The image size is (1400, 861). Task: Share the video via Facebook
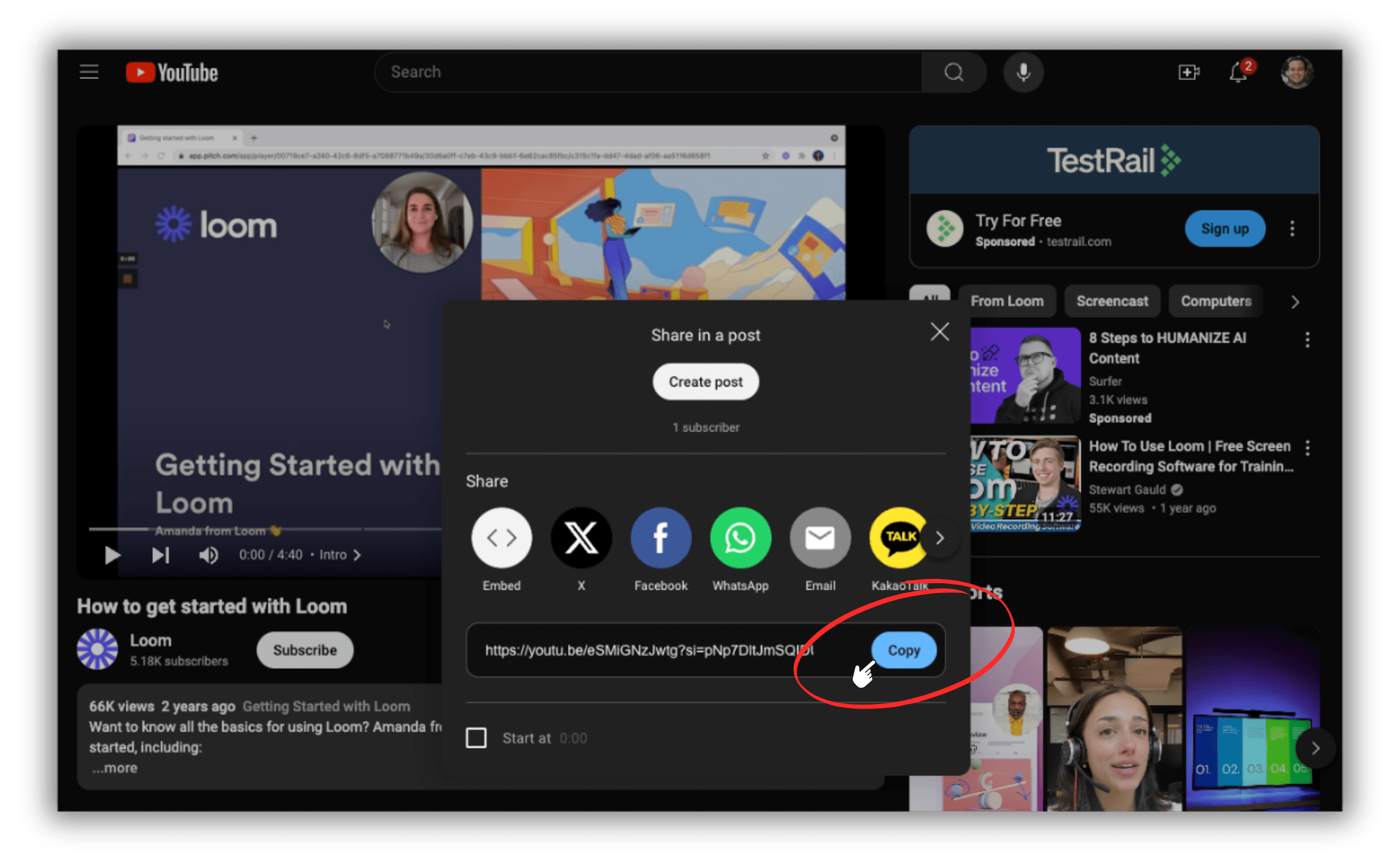(x=660, y=537)
